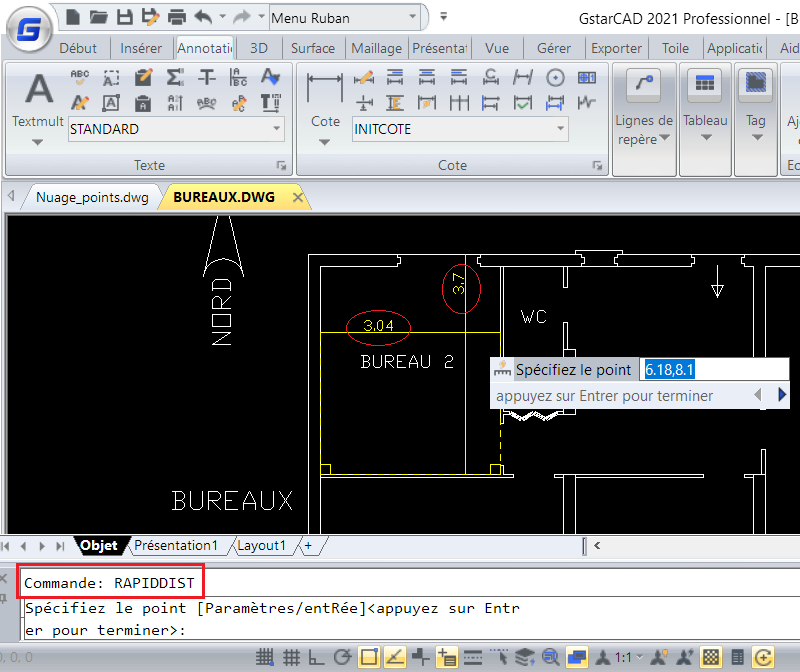Screen dimensions: 800x672
Task: Open the 1:1 annotation scale dropdown
Action: [639, 657]
